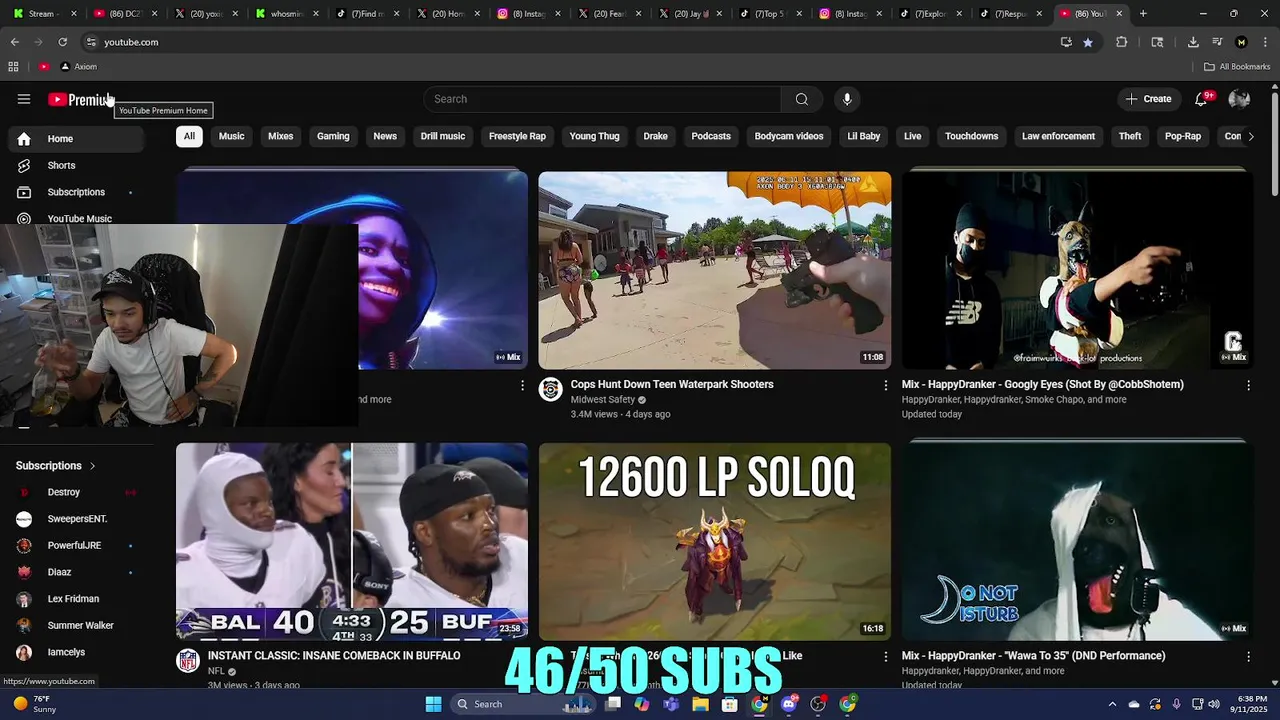This screenshot has height=720, width=1280.
Task: Open YouTube Music in the sidebar
Action: [x=76, y=217]
